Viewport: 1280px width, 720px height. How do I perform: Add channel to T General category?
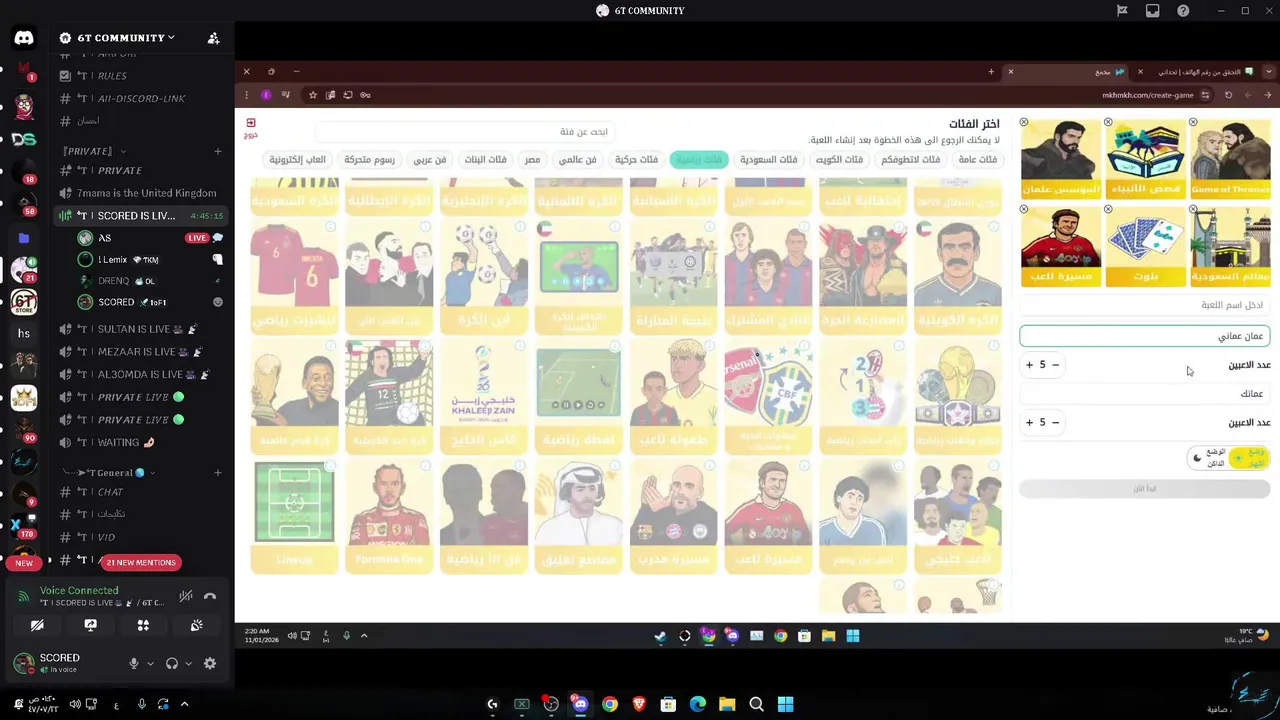pos(217,472)
